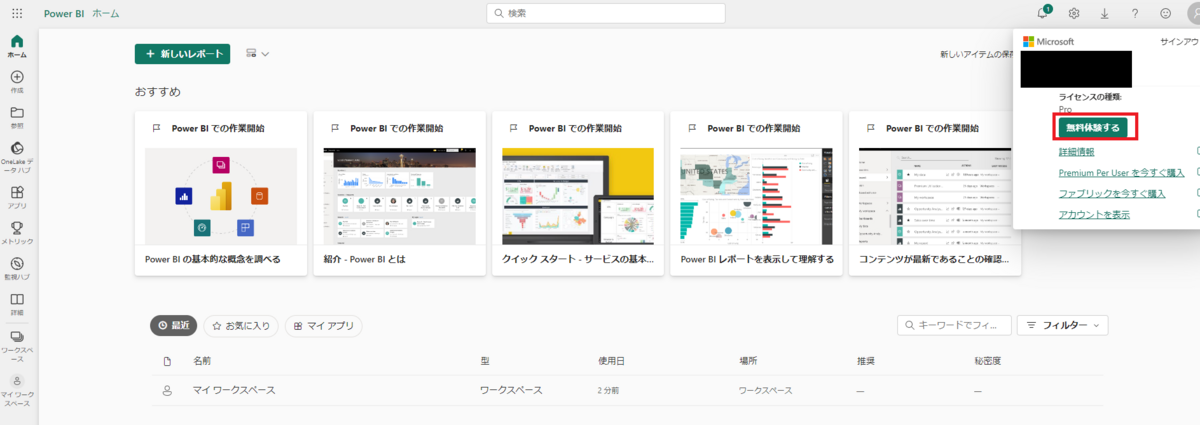Select the マイ アプリ tab
The width and height of the screenshot is (1200, 425).
click(x=324, y=325)
